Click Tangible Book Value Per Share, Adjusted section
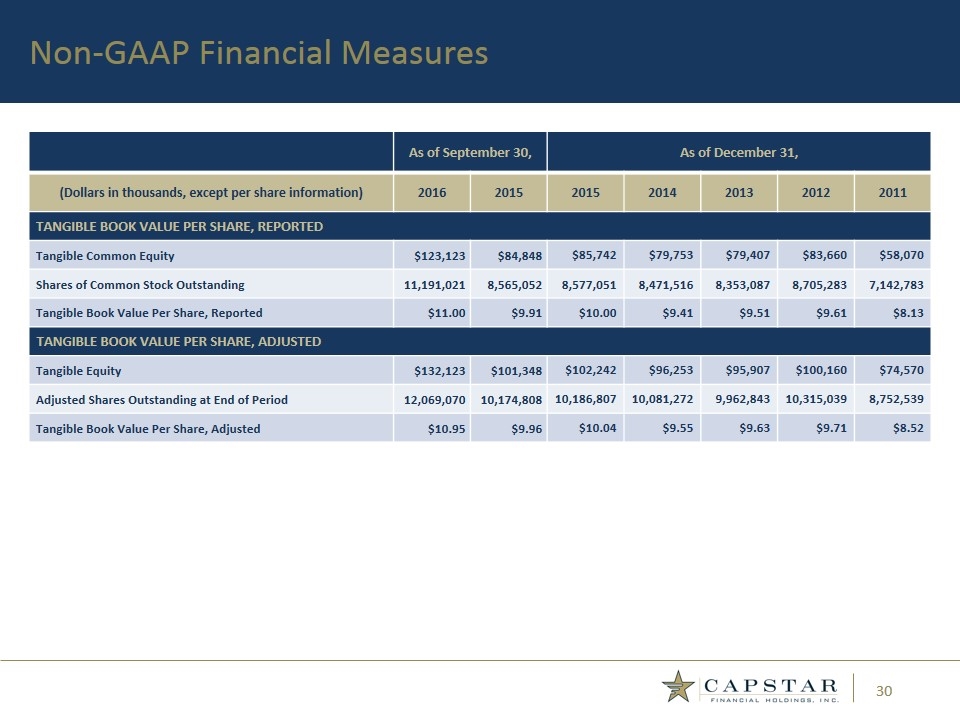Viewport: 960px width, 720px height. pos(179,342)
